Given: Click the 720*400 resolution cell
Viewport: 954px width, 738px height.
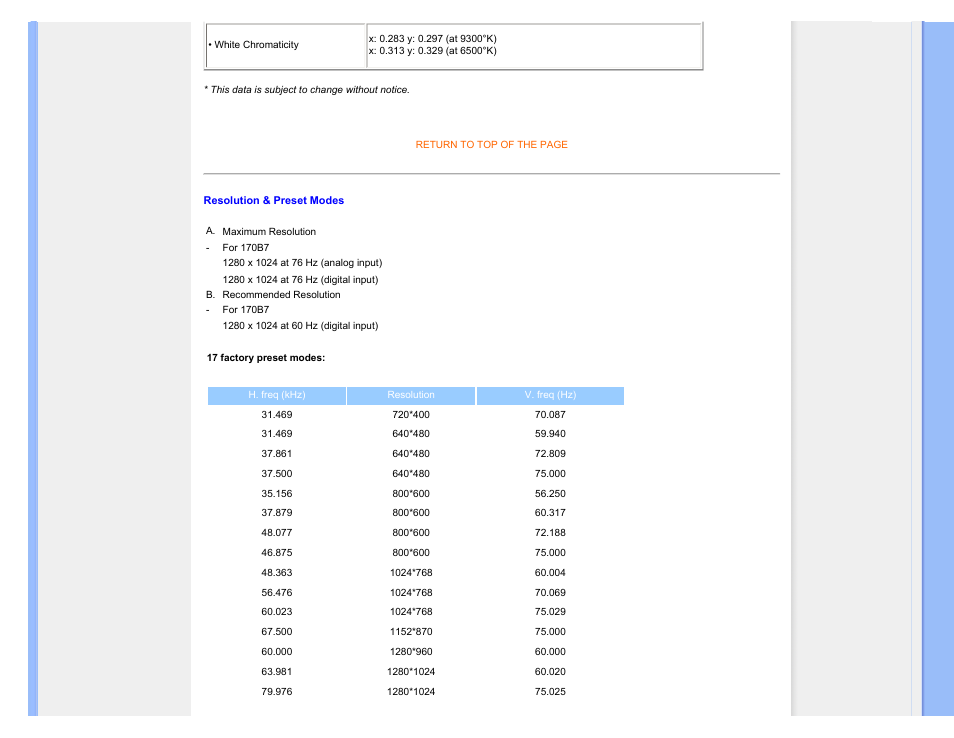Looking at the screenshot, I should click(411, 415).
